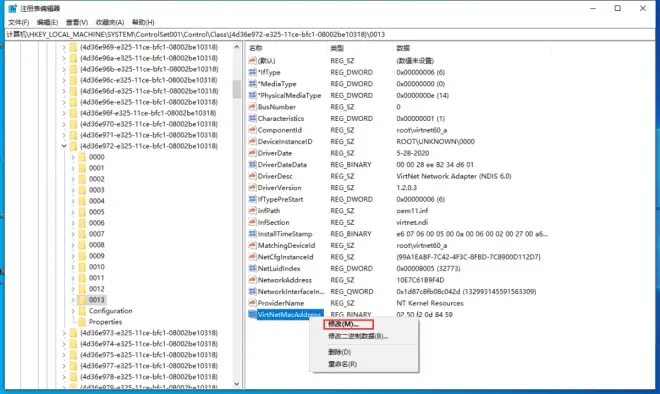
Task: Click the Configuration folder icon
Action: pyautogui.click(x=82, y=311)
